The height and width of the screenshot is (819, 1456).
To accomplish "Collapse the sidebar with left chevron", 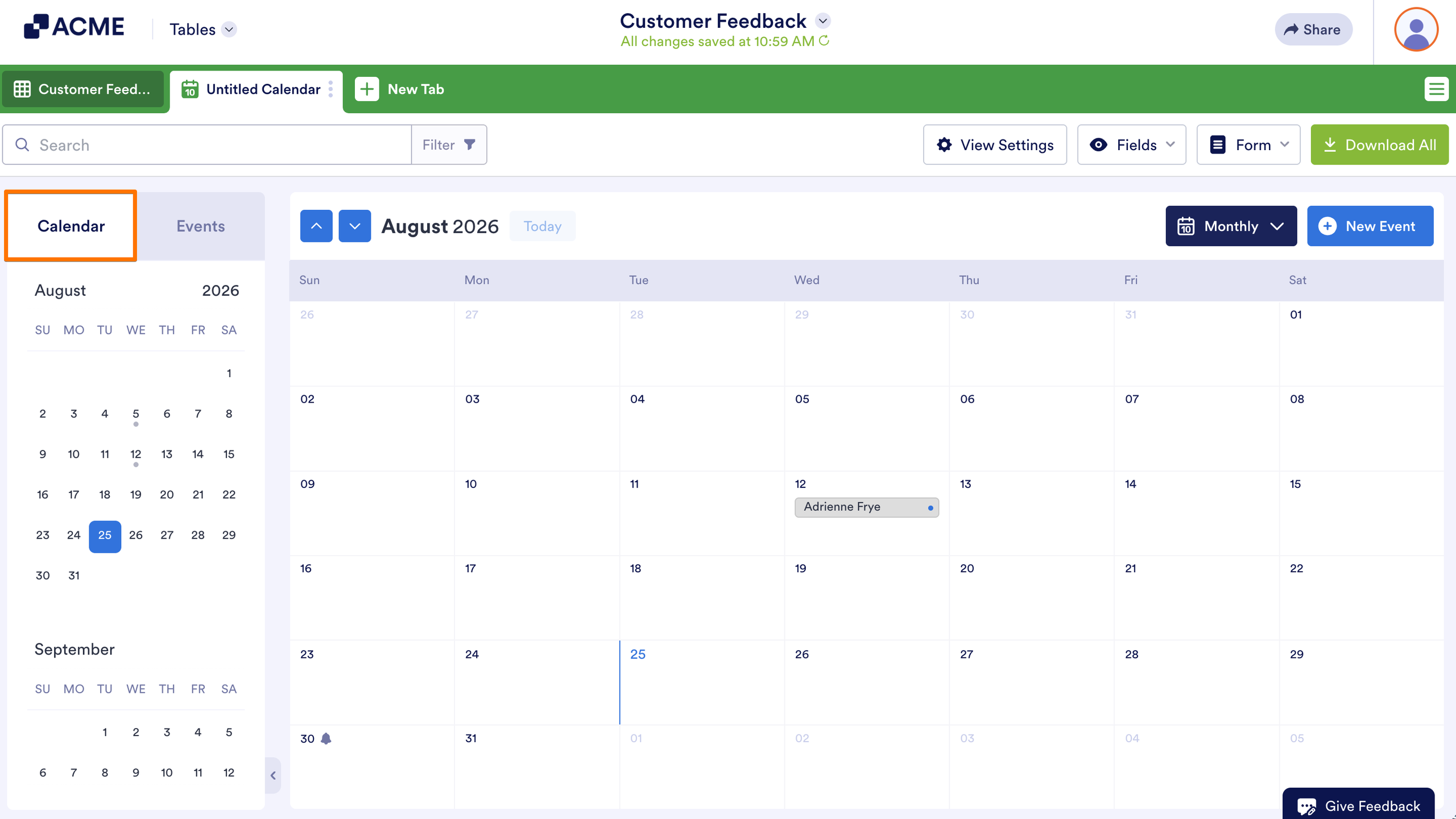I will click(273, 775).
